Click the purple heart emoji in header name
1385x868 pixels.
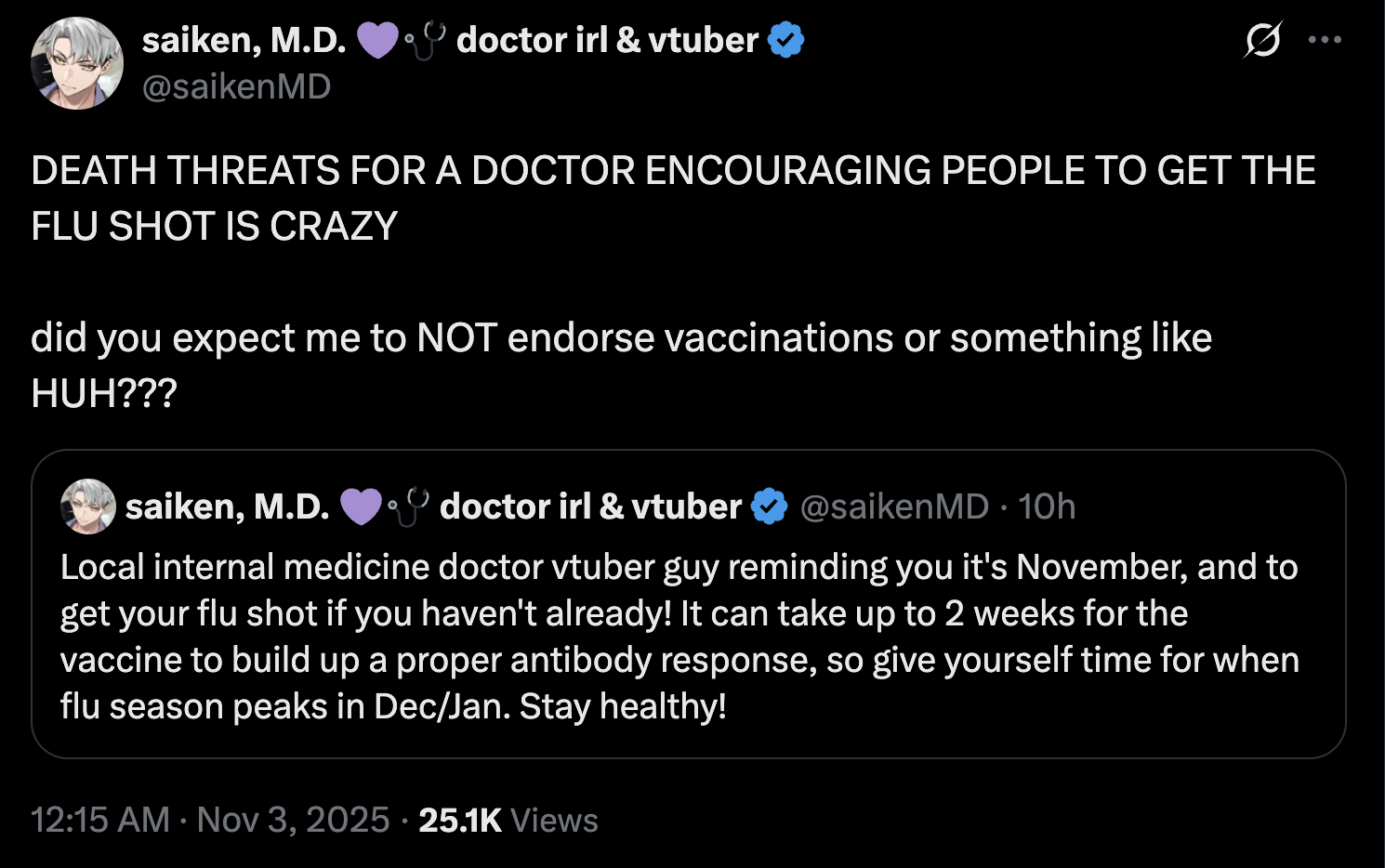(376, 40)
